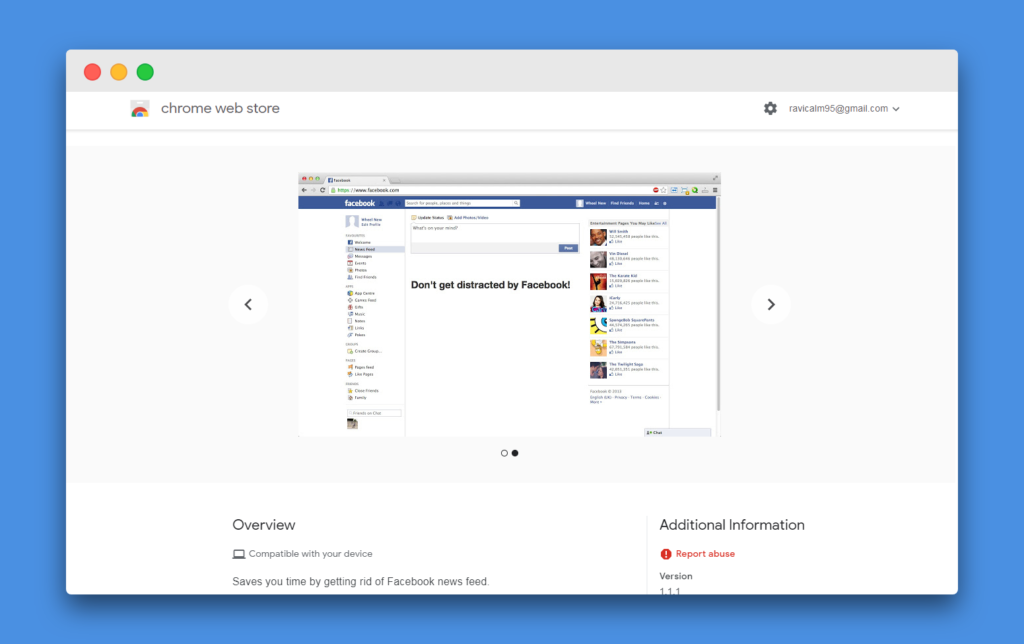Click the red Report abuse warning icon
Screen dimensions: 1024x644
(665, 554)
